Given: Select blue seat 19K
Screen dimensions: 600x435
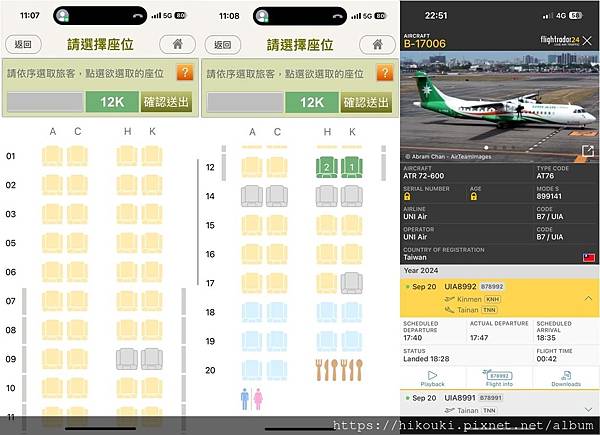Looking at the screenshot, I should pos(352,341).
